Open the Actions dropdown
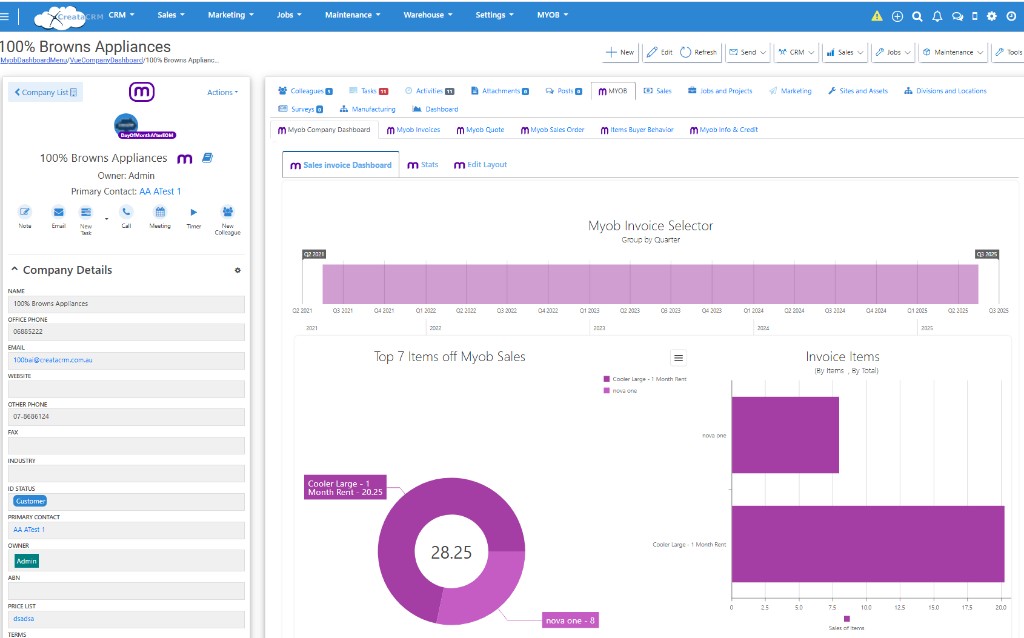1024x638 pixels. point(222,93)
